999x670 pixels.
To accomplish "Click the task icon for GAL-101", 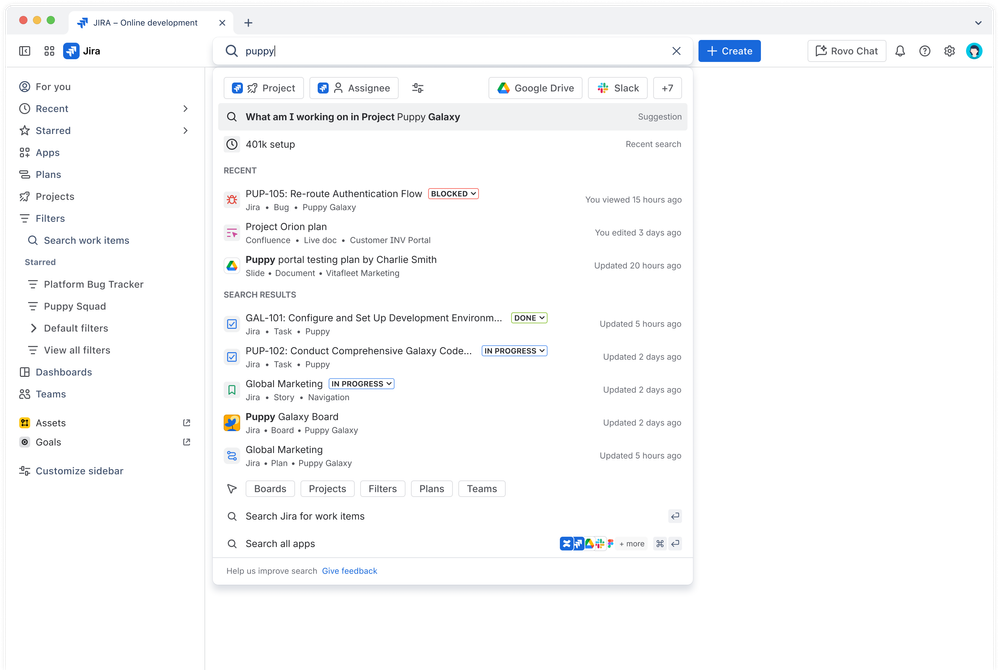I will 232,324.
